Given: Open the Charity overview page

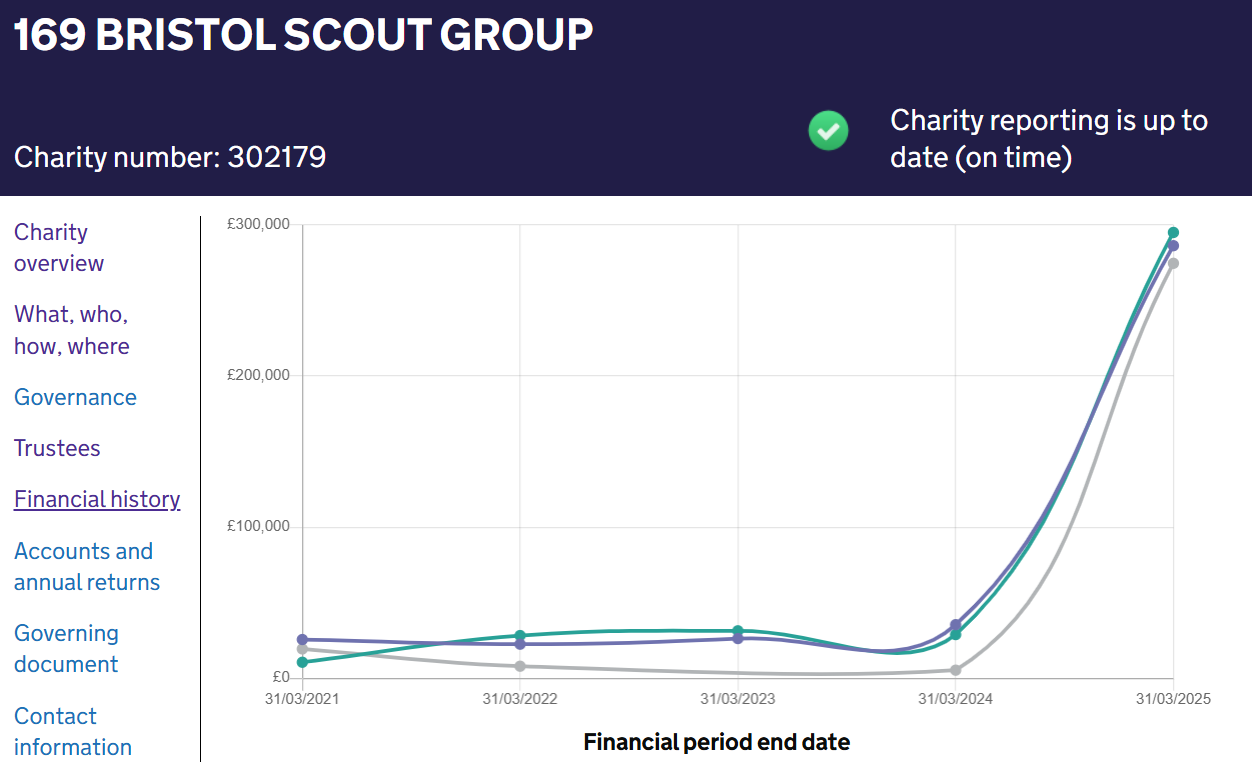Looking at the screenshot, I should 59,247.
